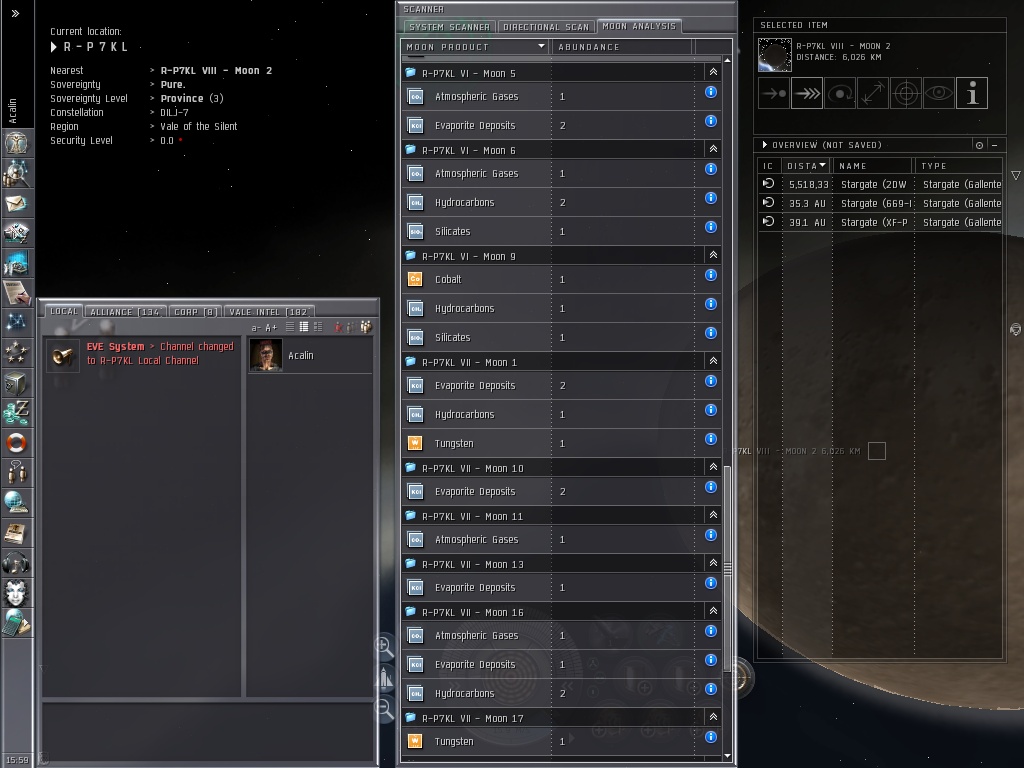Sort overview by Distance column
This screenshot has height=768, width=1024.
[807, 166]
